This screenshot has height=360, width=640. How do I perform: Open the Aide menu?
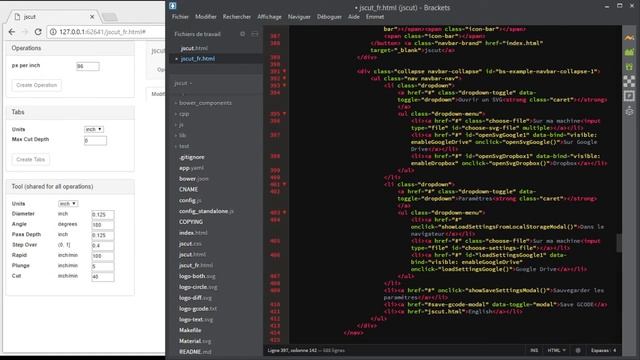[x=354, y=17]
